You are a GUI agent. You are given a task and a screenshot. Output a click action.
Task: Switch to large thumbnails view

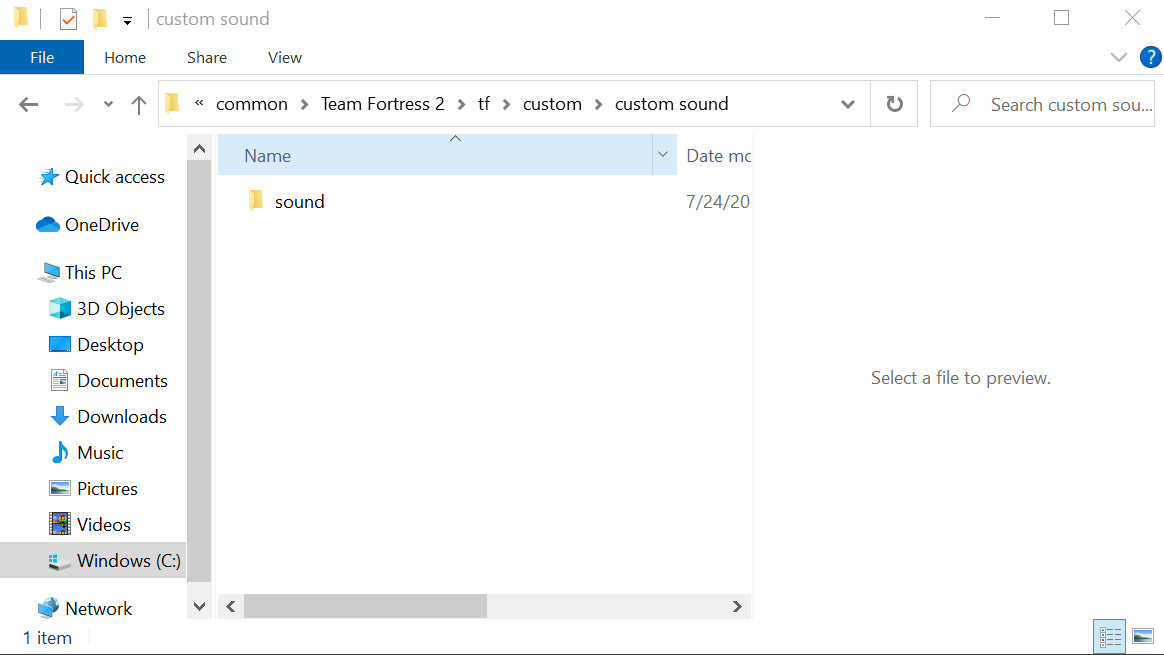pyautogui.click(x=1143, y=636)
